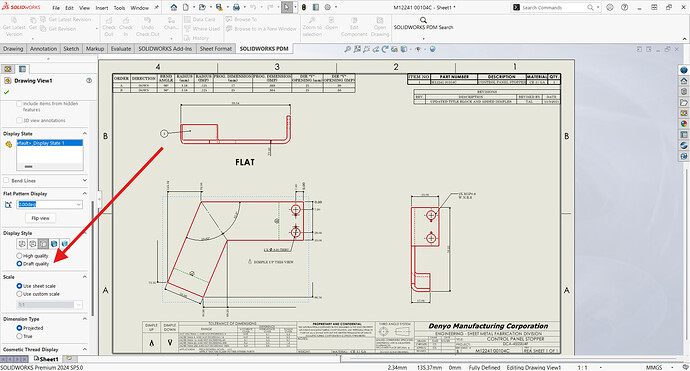
Task: Open the Flat Pattern Display angle dropdown
Action: pyautogui.click(x=79, y=204)
